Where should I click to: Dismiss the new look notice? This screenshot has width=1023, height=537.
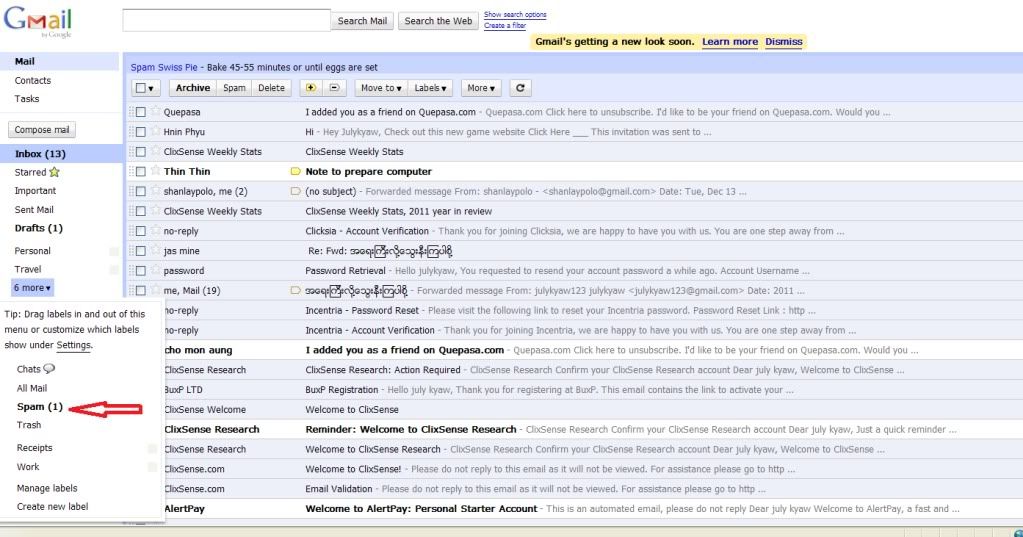[x=784, y=42]
